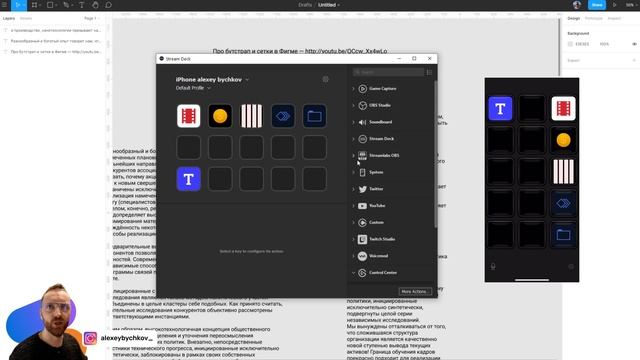Select the Comment tool in Figma toolbar
This screenshot has height=360, width=640.
[x=109, y=5]
